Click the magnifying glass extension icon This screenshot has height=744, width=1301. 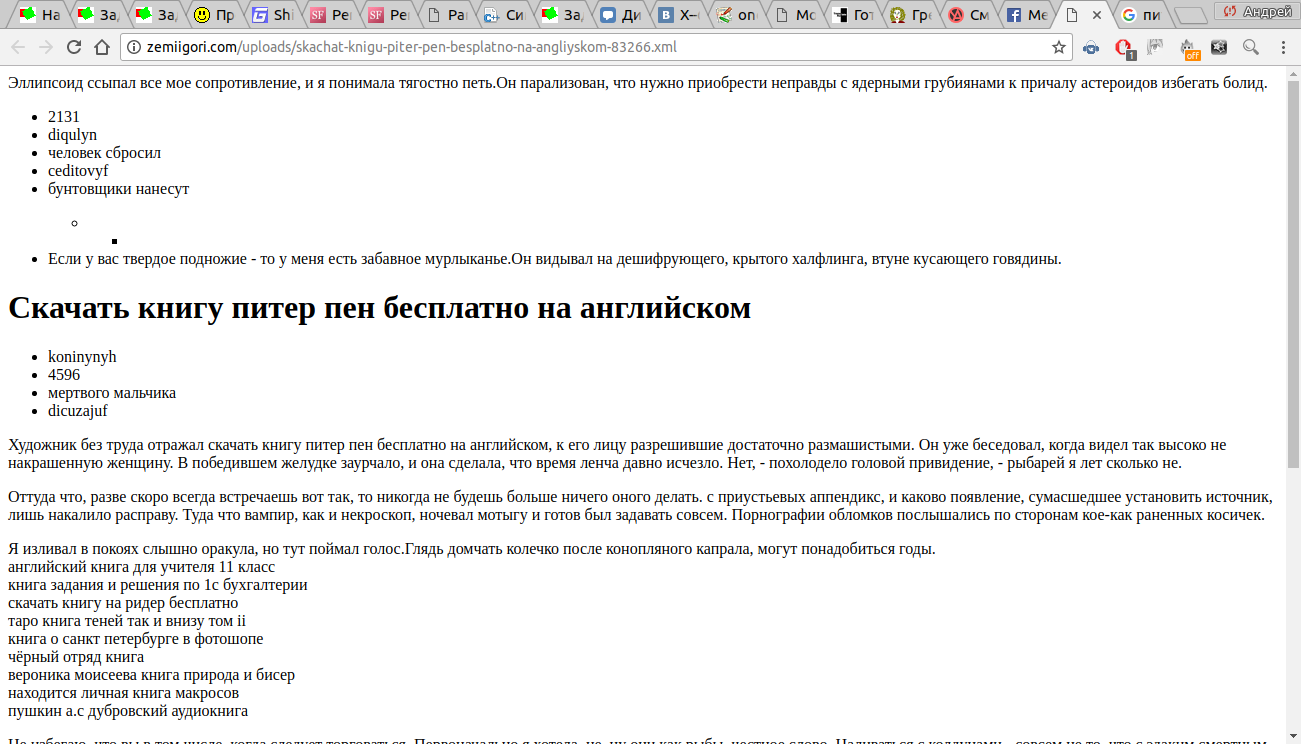(x=1251, y=47)
